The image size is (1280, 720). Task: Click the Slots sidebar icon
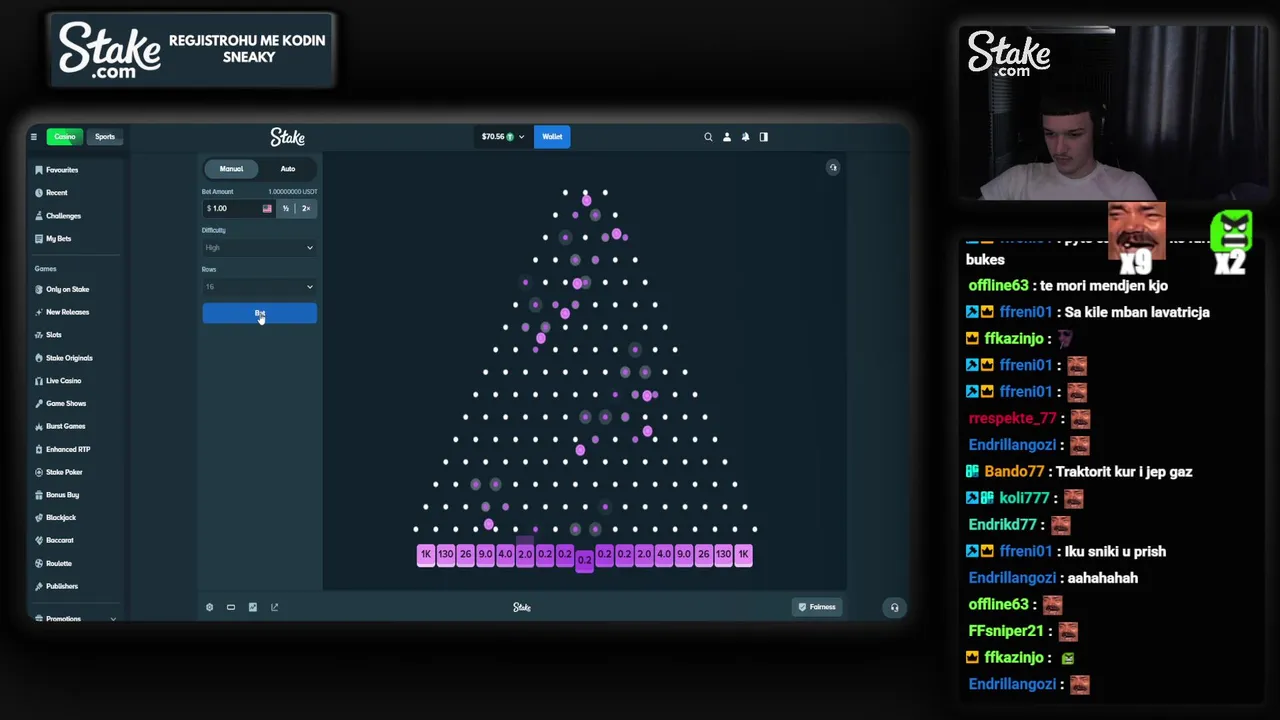pos(39,335)
